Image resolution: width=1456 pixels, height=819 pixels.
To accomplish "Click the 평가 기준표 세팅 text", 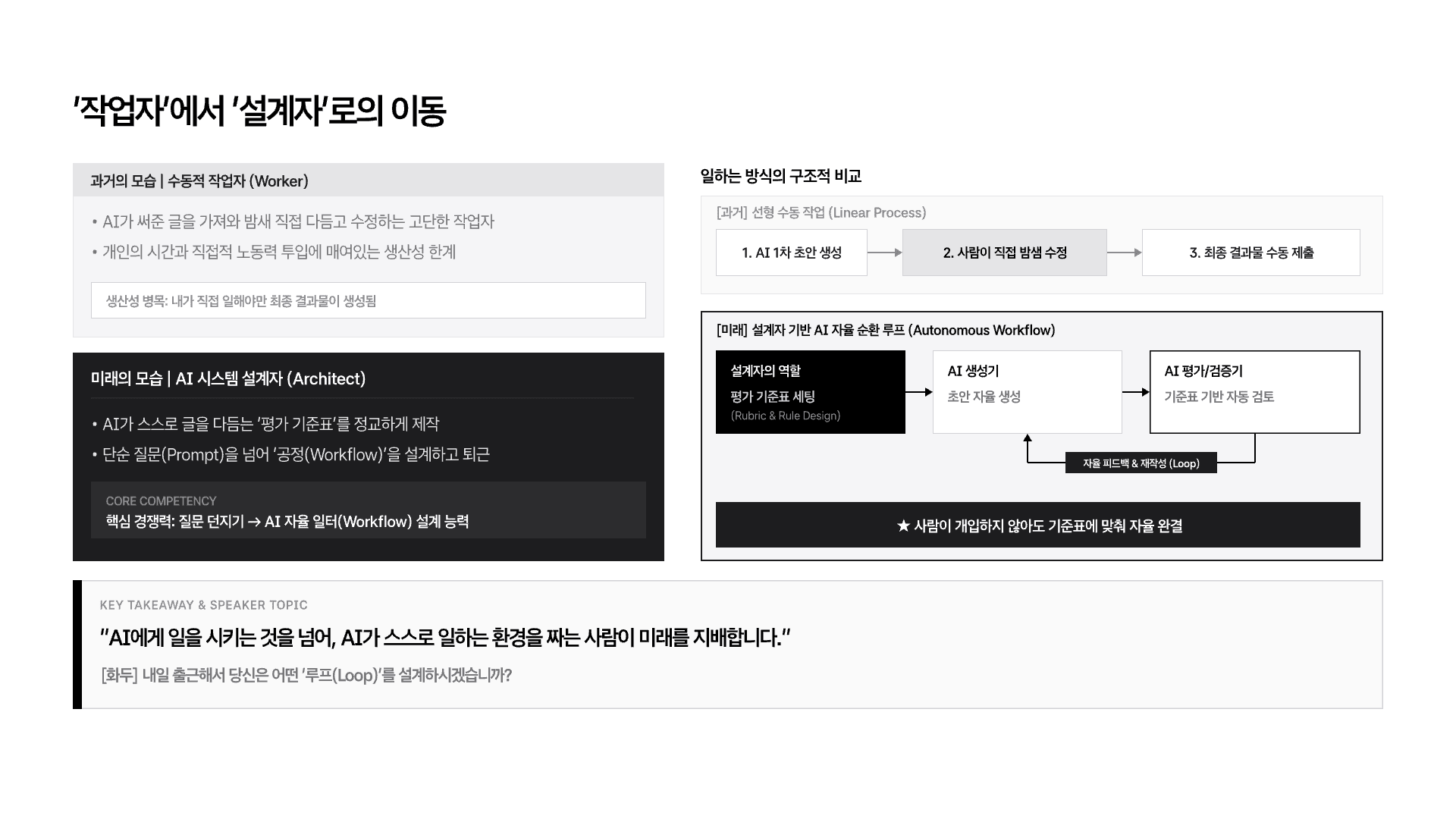I will [x=773, y=397].
